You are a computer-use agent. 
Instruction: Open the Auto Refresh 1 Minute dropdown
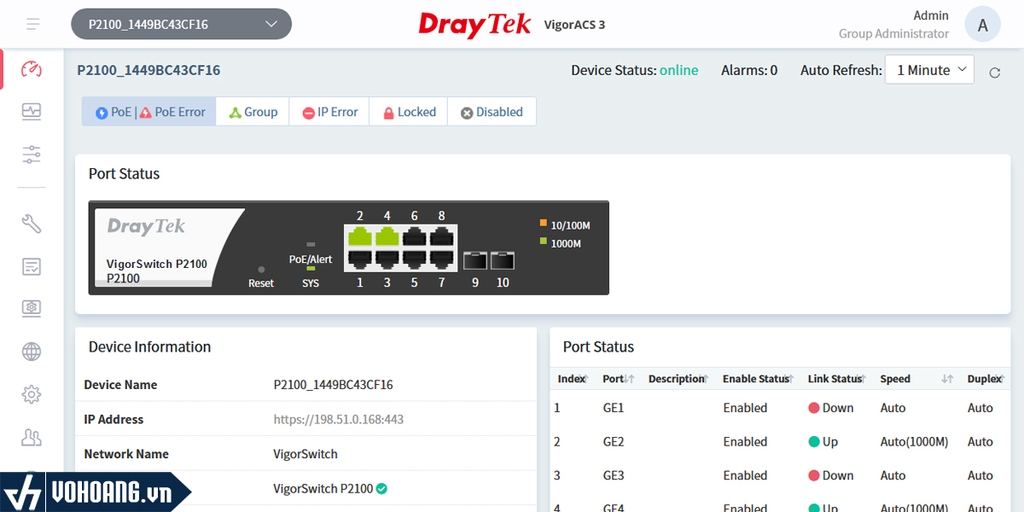929,70
